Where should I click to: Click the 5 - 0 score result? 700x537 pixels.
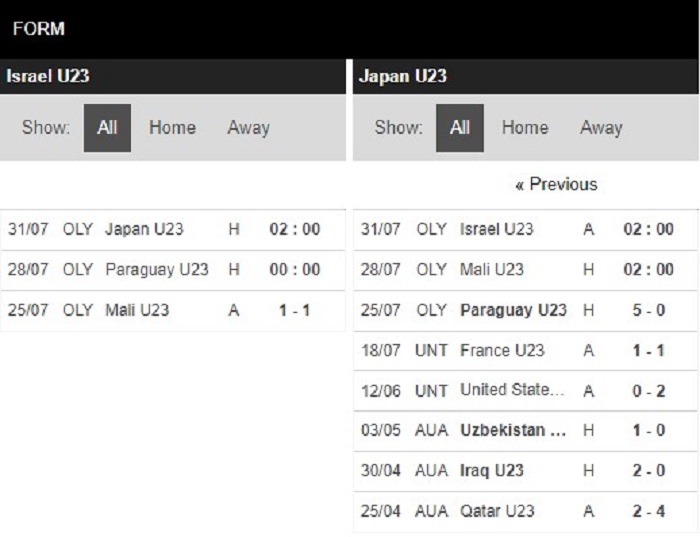(649, 311)
